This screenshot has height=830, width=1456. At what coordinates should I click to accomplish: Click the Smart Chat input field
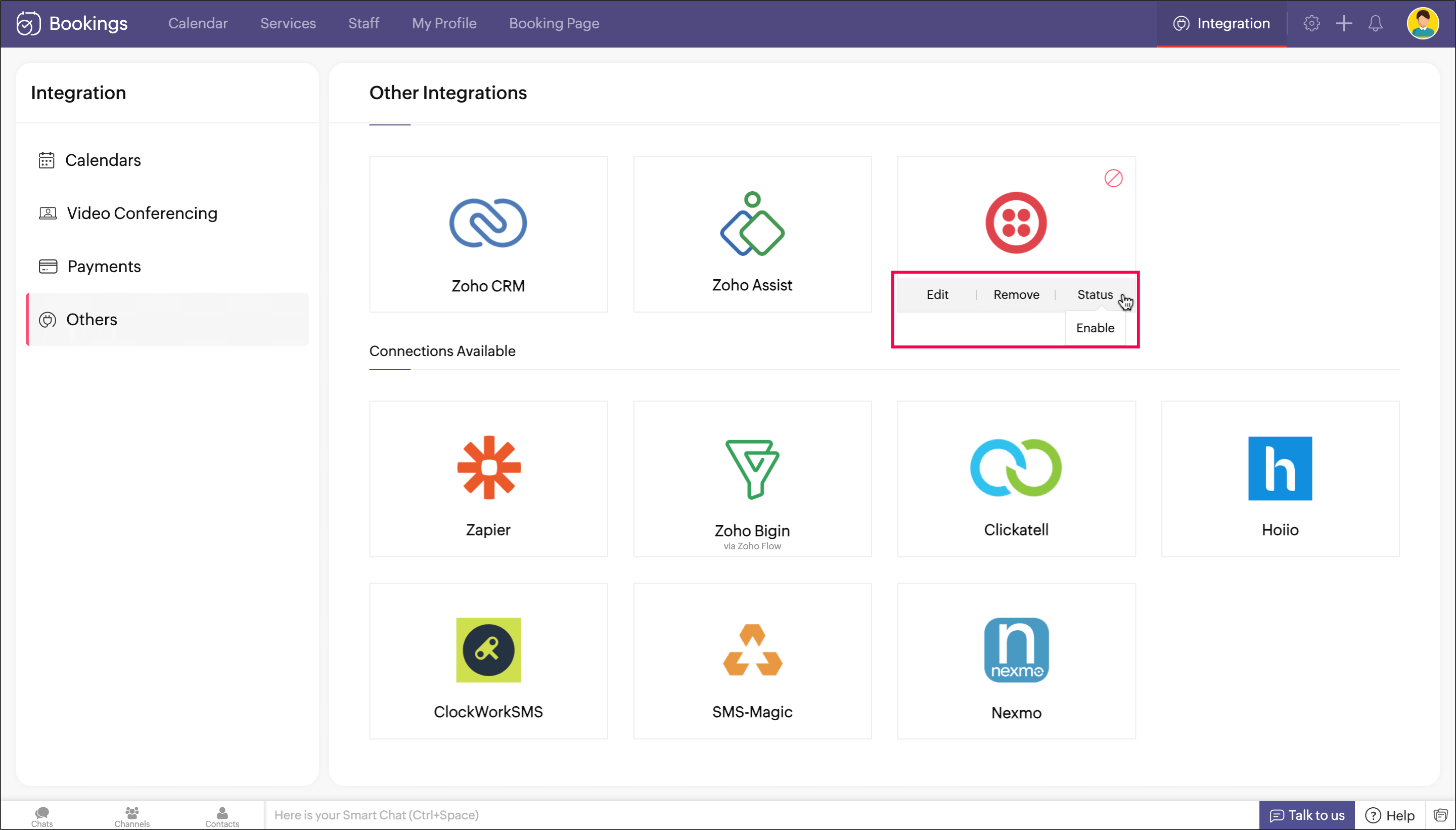[x=761, y=815]
